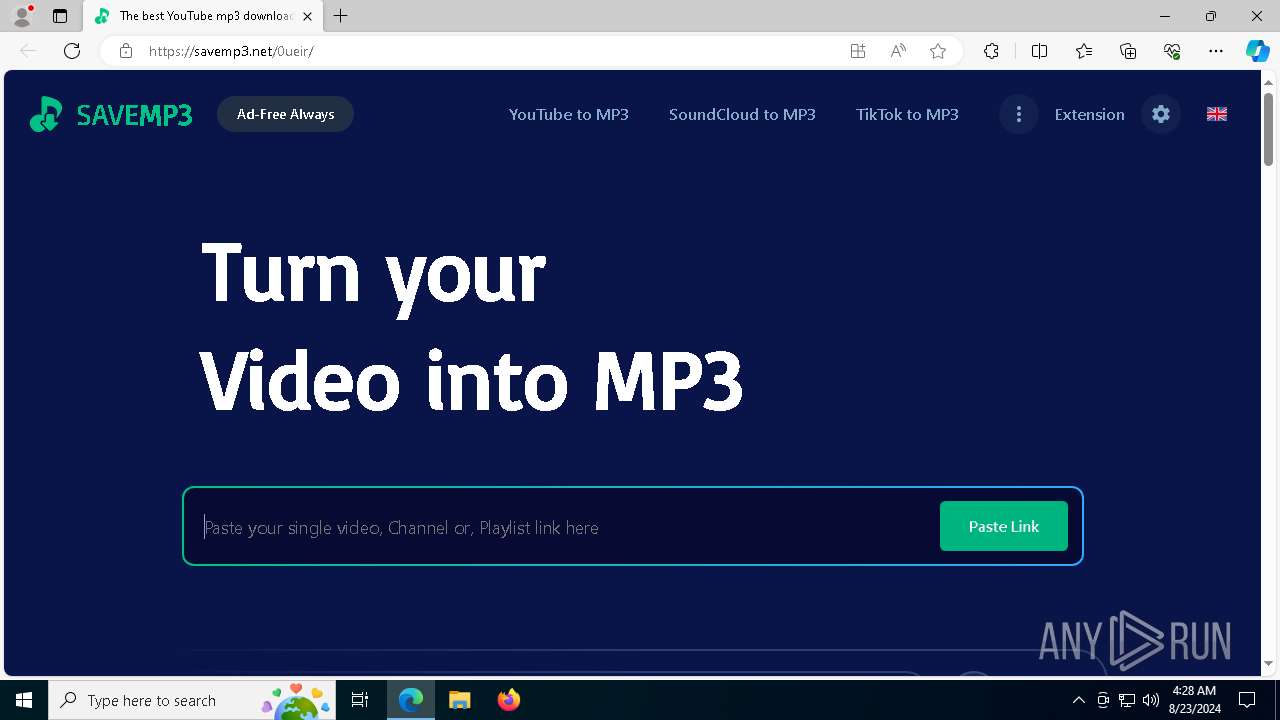
Task: Open the browser profile icon
Action: (x=22, y=16)
